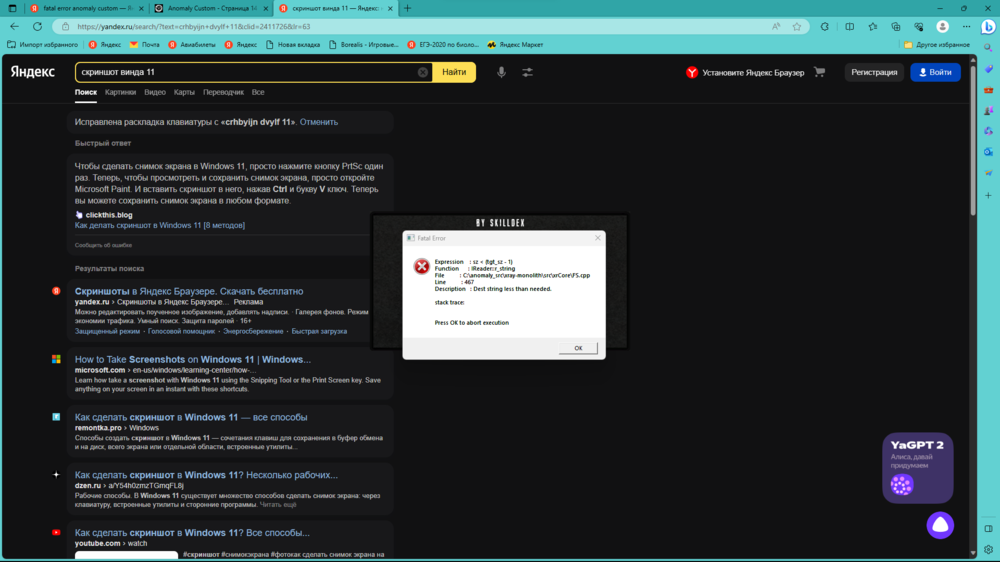Screen dimensions: 1000x562
Task: Open a new browser tab with plus
Action: click(406, 8)
